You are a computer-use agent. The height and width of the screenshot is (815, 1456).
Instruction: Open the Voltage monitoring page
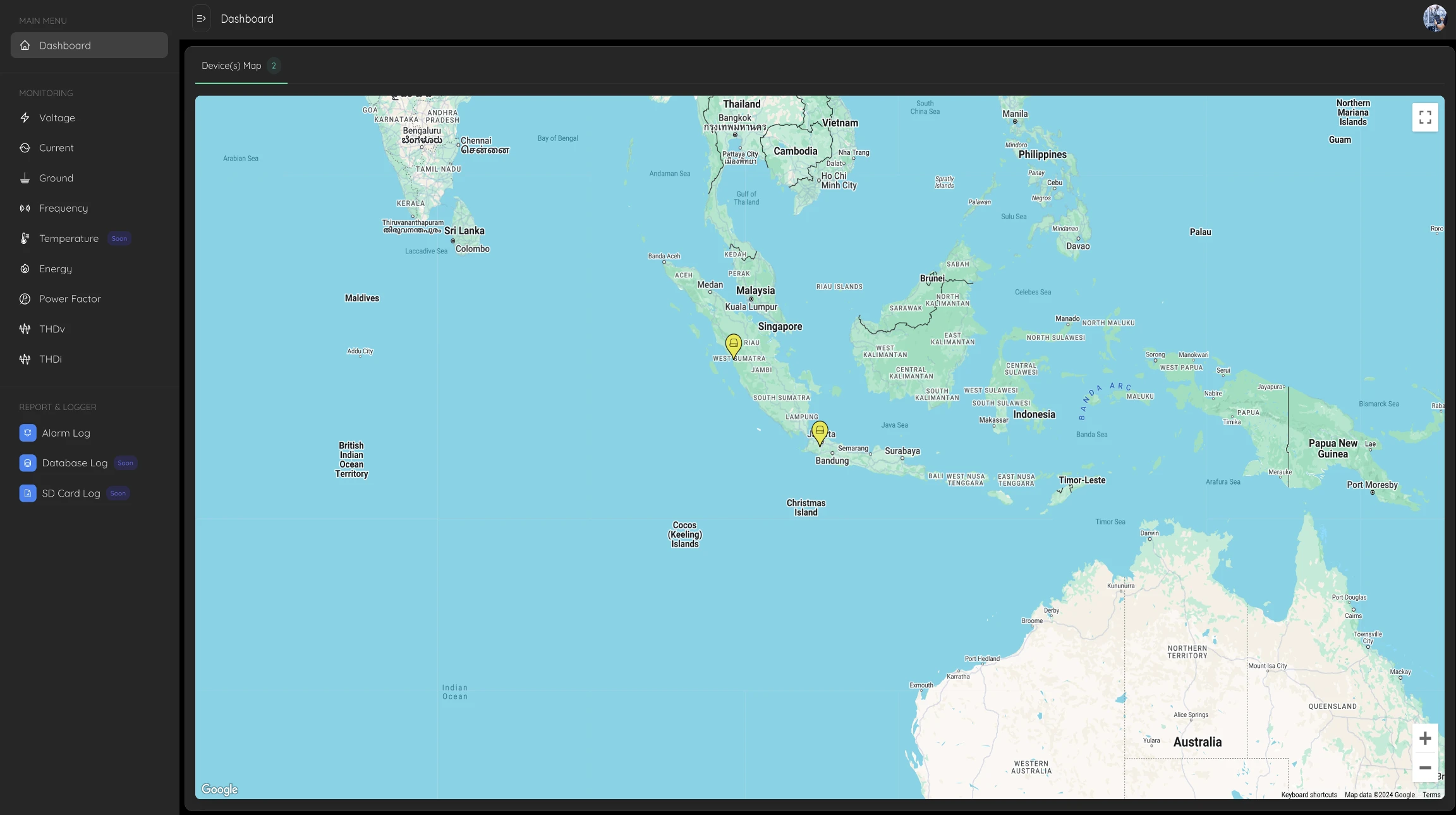point(57,118)
